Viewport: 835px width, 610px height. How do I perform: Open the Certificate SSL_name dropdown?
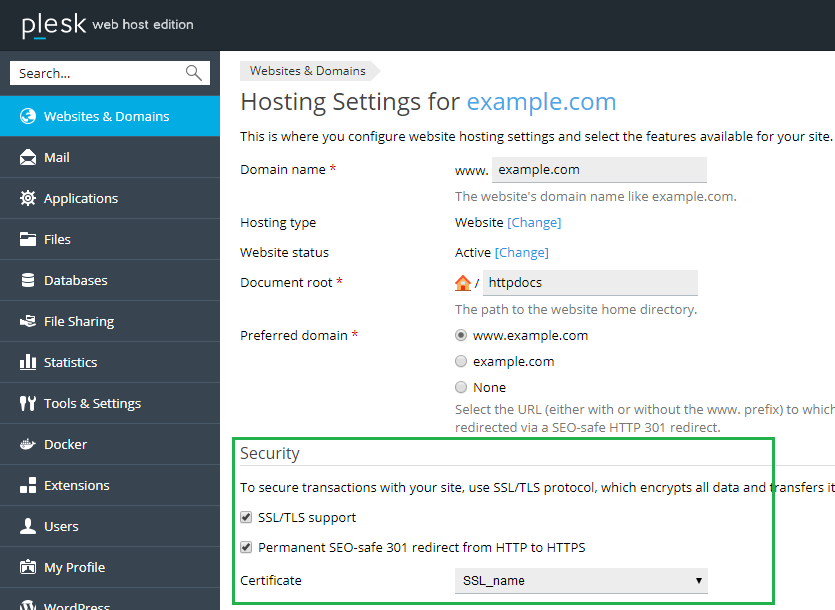click(x=580, y=580)
